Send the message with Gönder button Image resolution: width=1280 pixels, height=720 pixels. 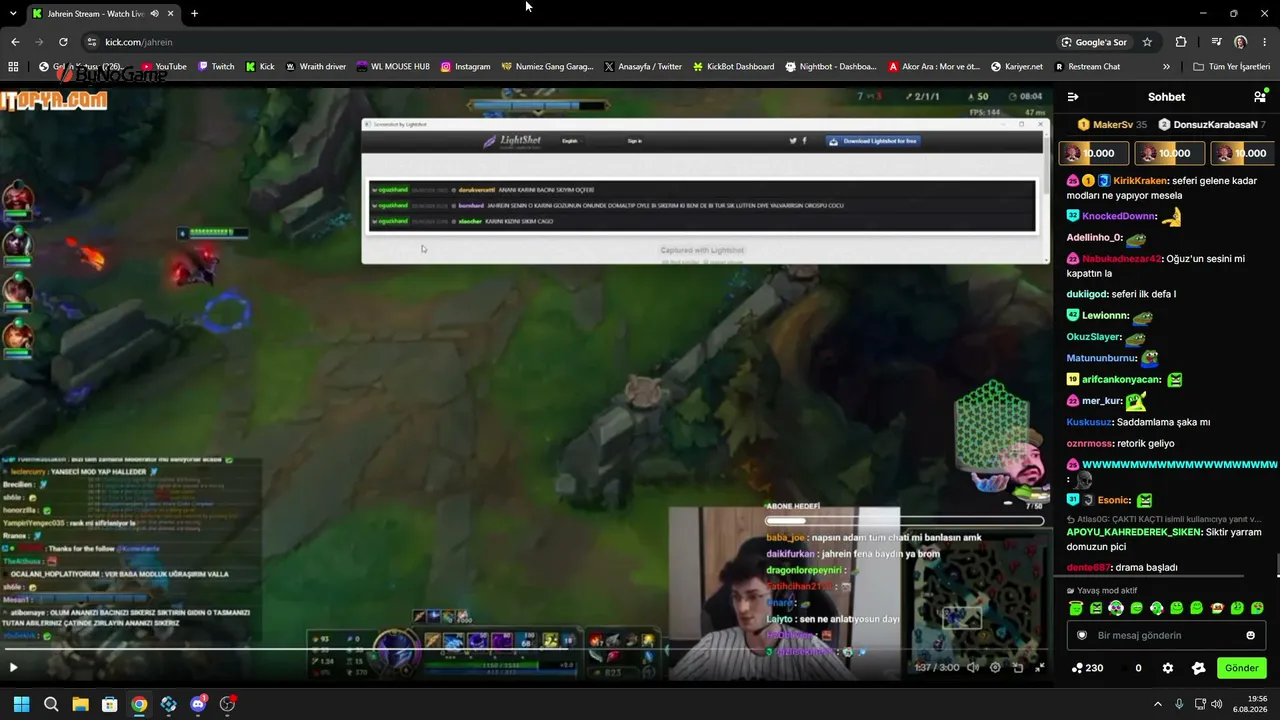(1241, 668)
